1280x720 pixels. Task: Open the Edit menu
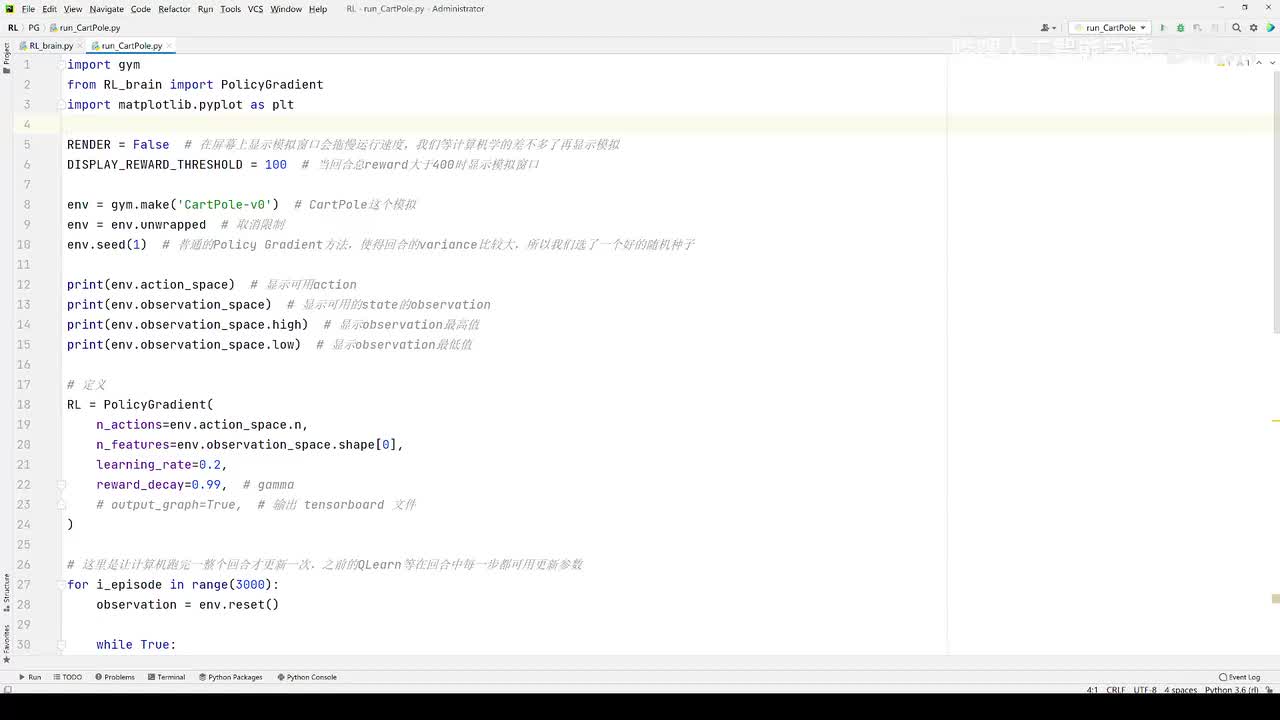click(49, 9)
